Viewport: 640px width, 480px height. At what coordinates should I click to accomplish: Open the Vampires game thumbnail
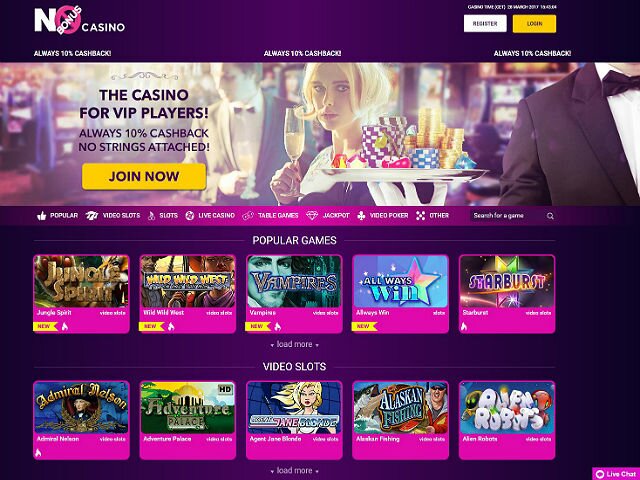click(x=294, y=281)
